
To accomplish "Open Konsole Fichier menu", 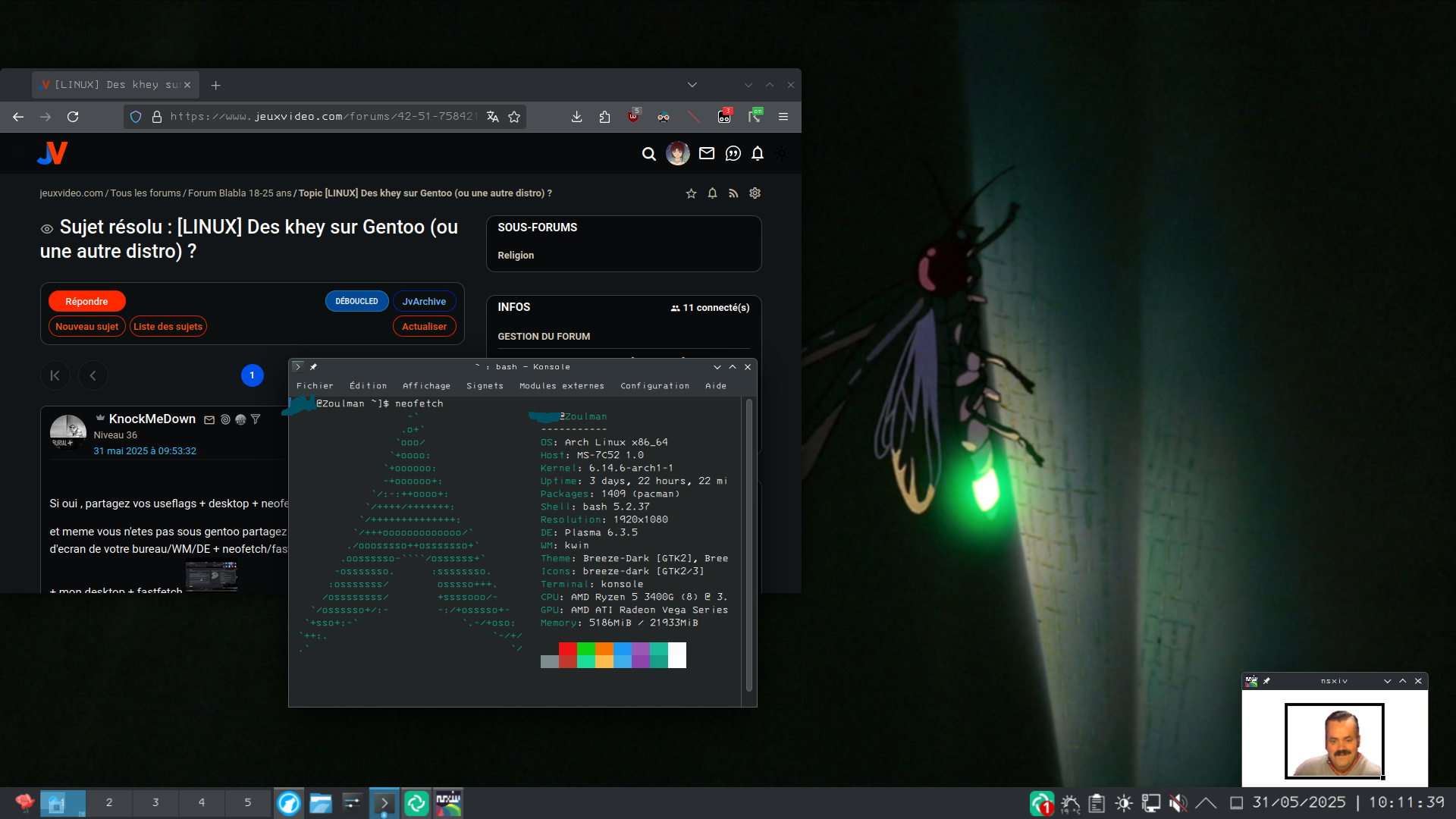I will tap(315, 386).
